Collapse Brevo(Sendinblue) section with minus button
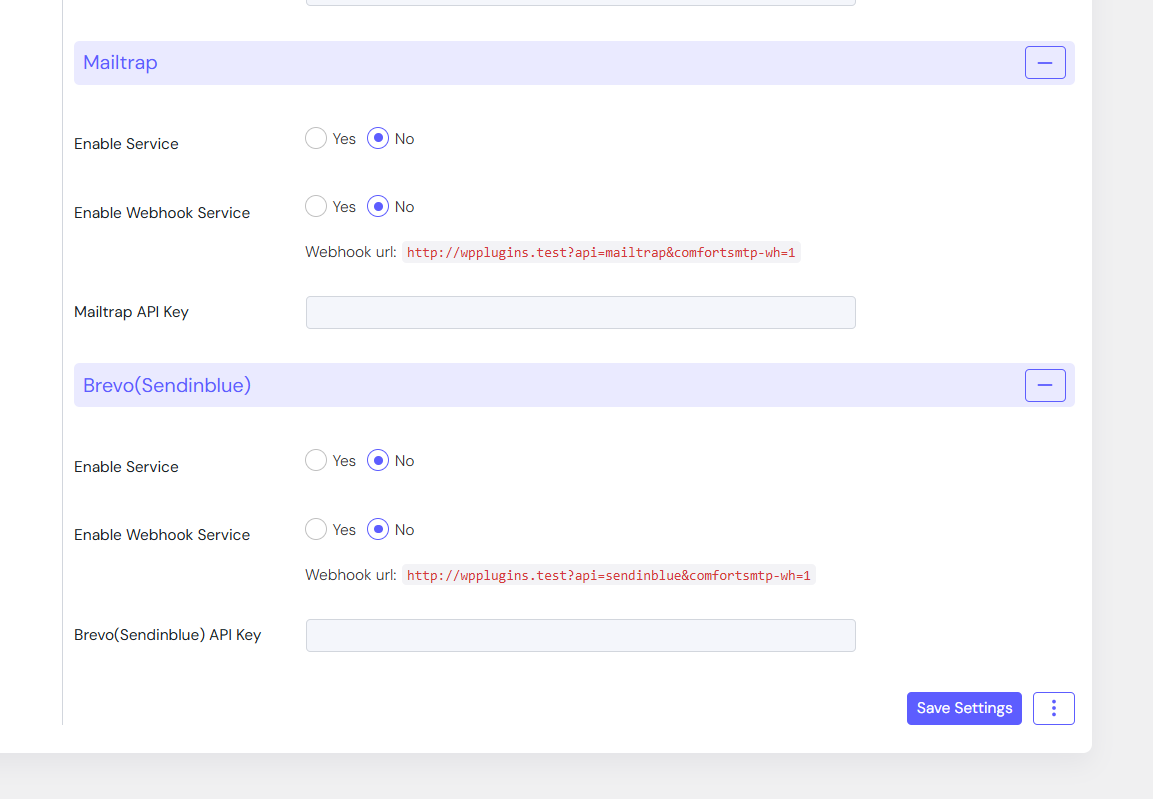 (x=1045, y=385)
